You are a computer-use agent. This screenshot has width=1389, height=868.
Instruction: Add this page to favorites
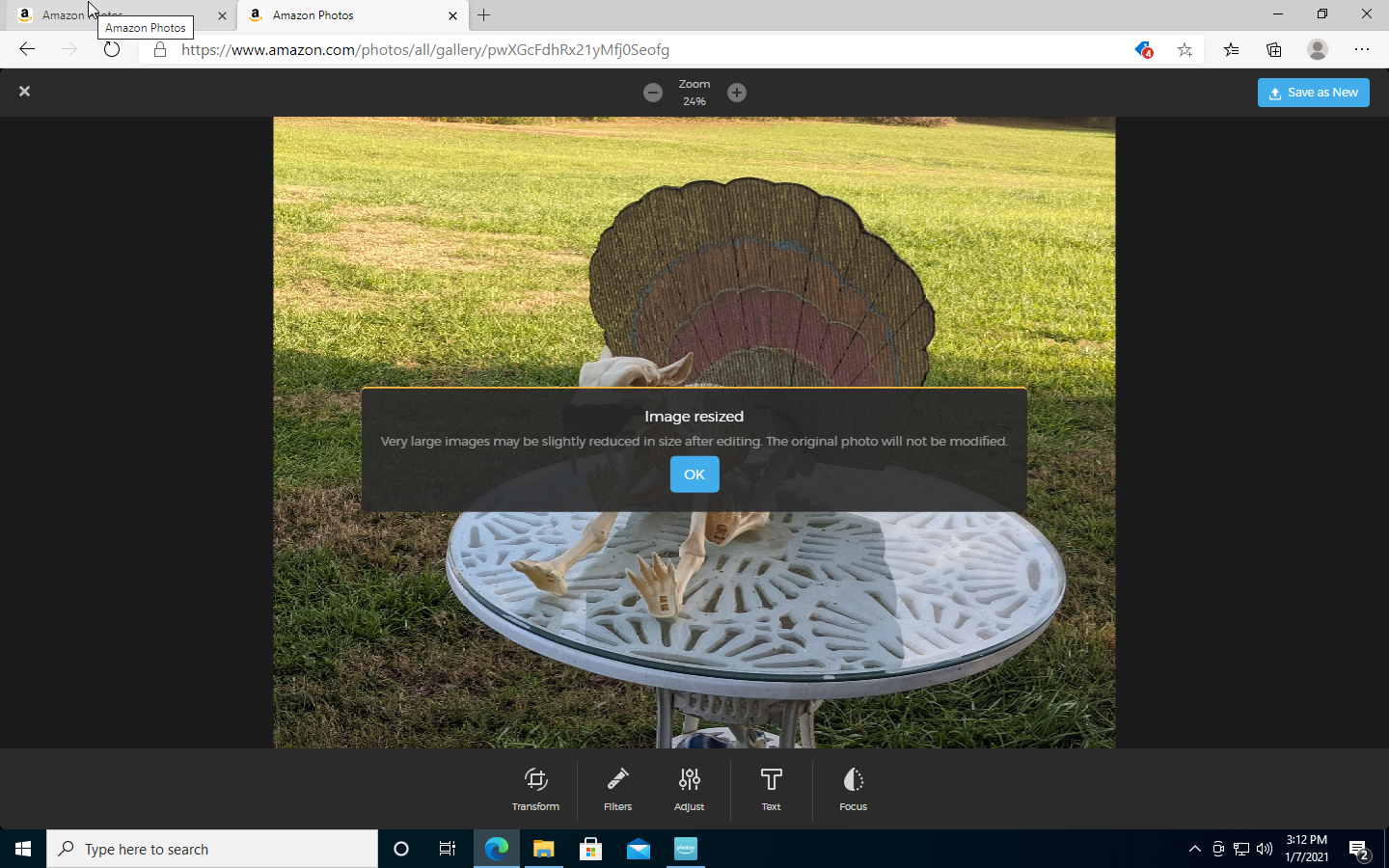pyautogui.click(x=1185, y=50)
